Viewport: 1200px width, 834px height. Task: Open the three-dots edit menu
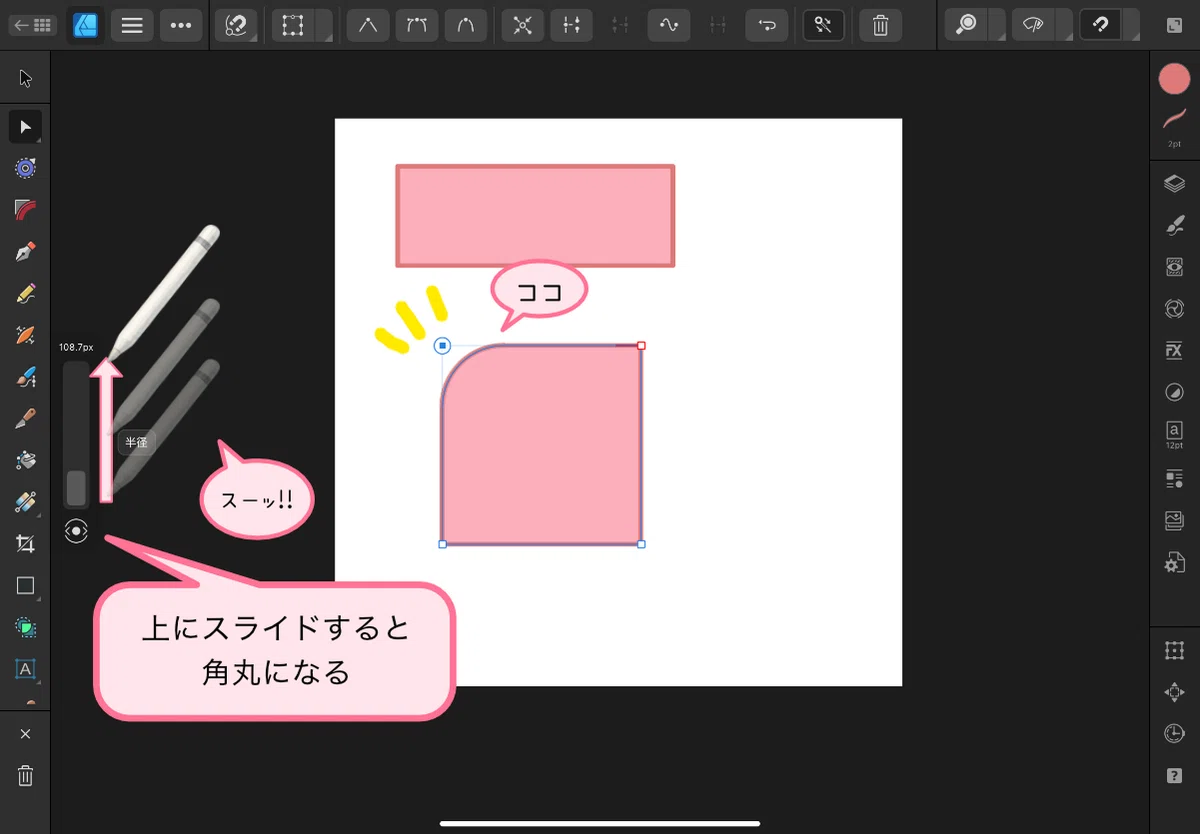tap(181, 26)
